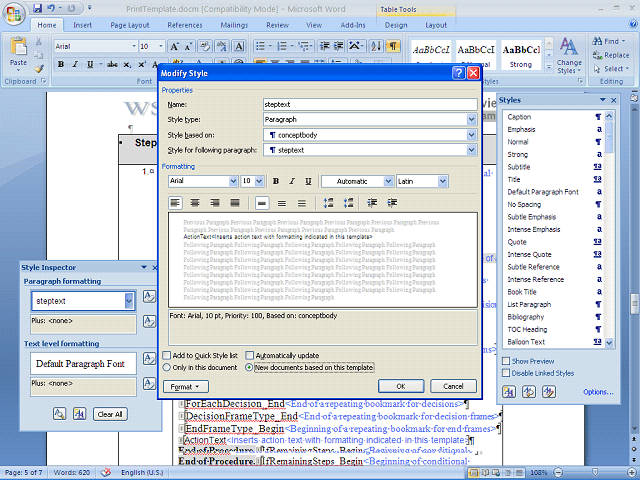Open ribbon font name dropdown
The height and width of the screenshot is (480, 640).
click(134, 47)
